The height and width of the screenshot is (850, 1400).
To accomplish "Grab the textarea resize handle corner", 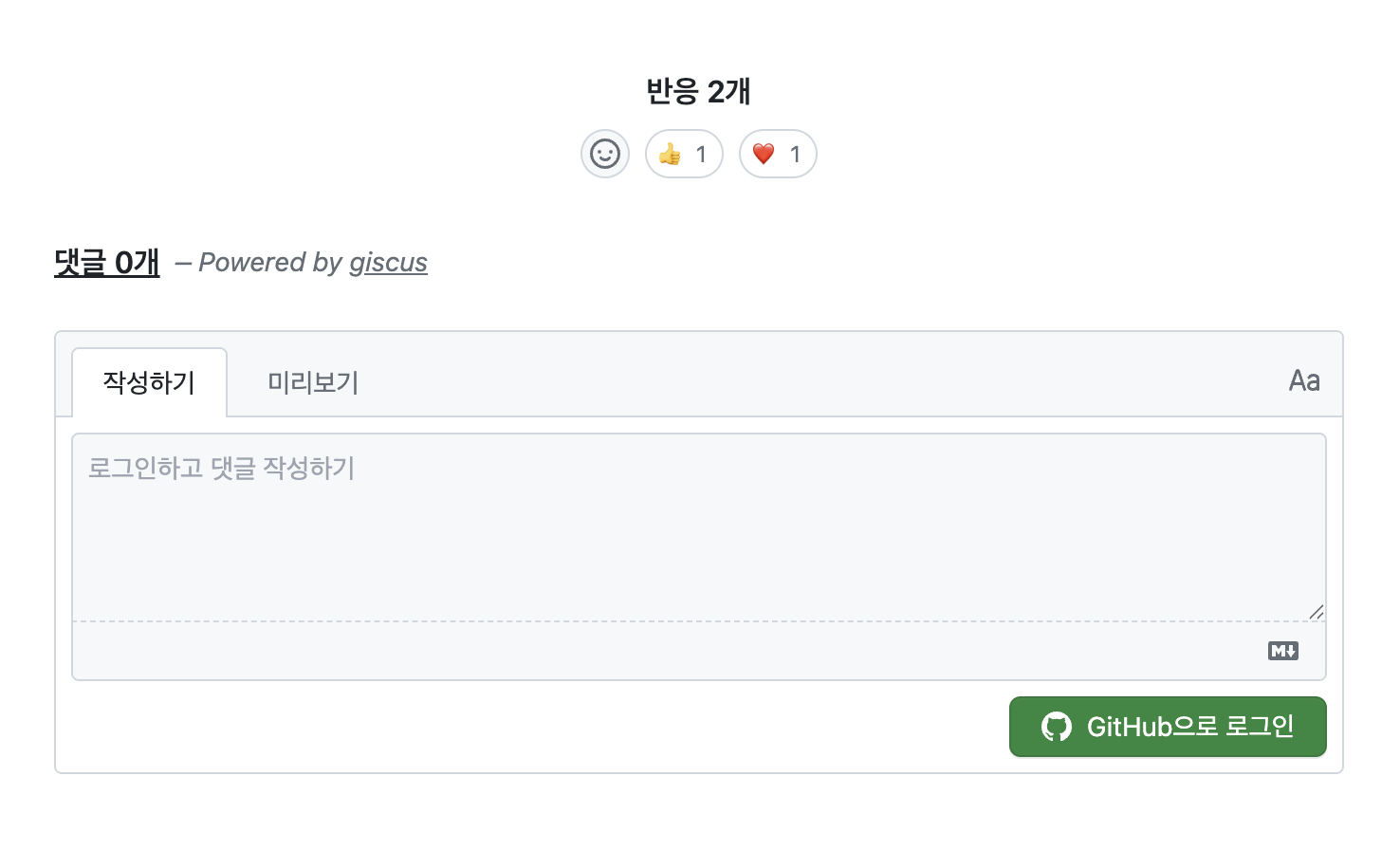I will point(1316,612).
